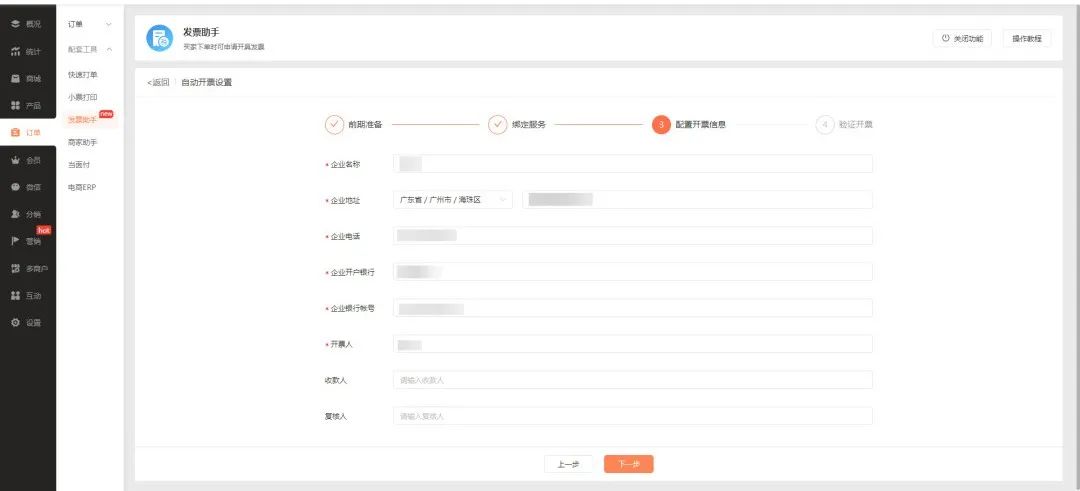The height and width of the screenshot is (491, 1080).
Task: Click the 下一步 next step button
Action: tap(629, 464)
